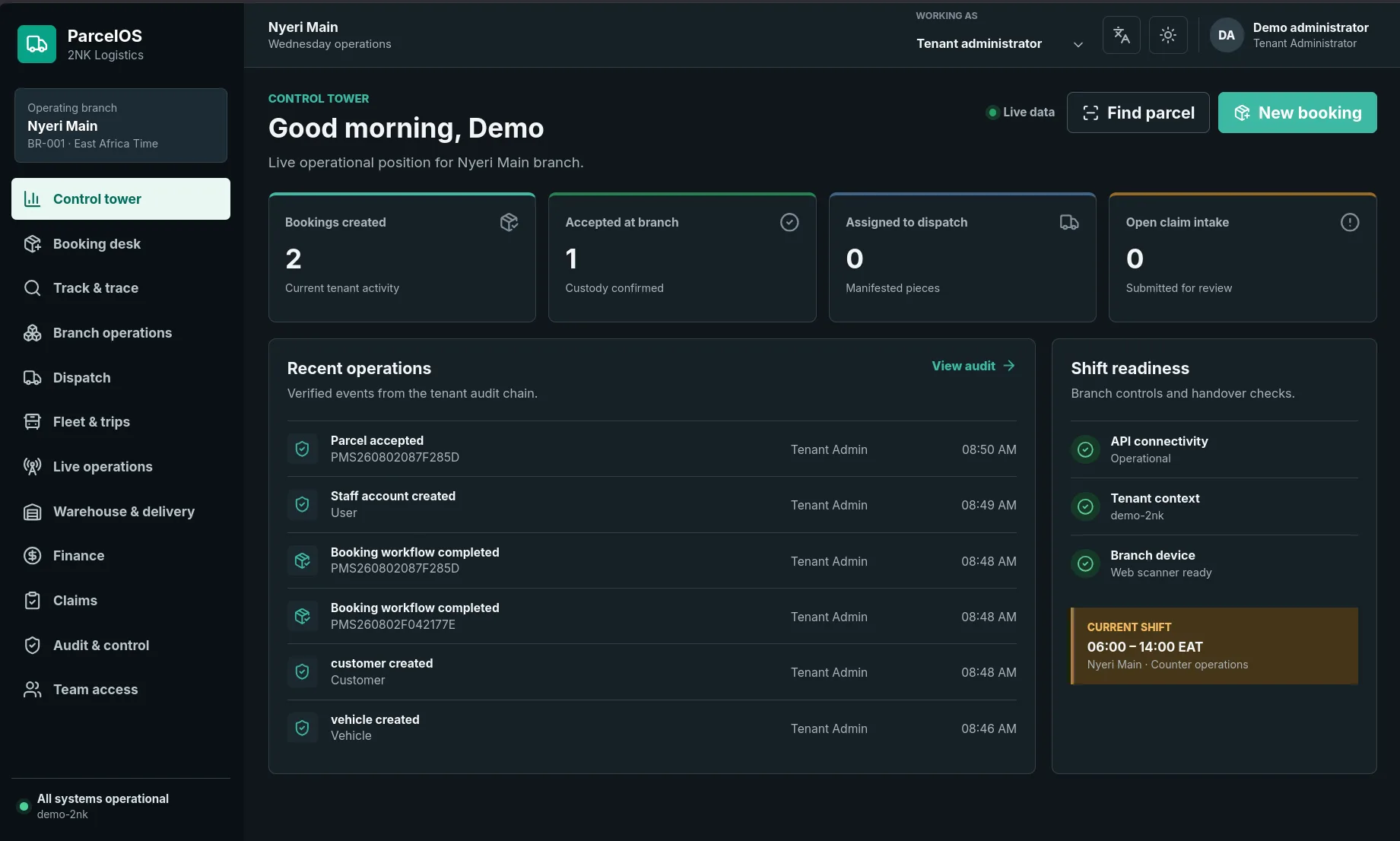Screen dimensions: 1400x841
Task: Click the Fleet & trips bus icon
Action: point(32,422)
